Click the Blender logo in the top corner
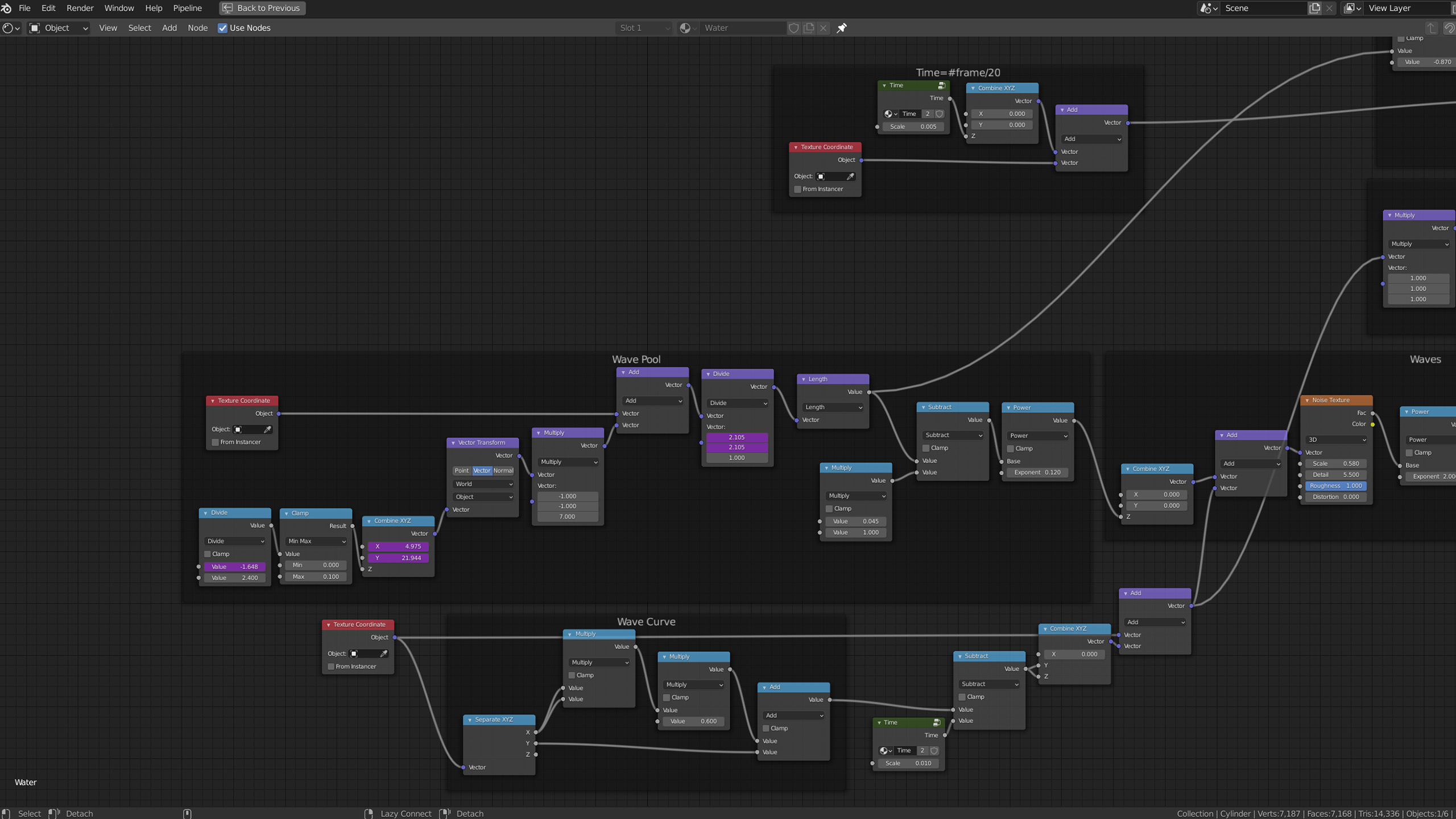Viewport: 1456px width, 819px height. point(6,8)
